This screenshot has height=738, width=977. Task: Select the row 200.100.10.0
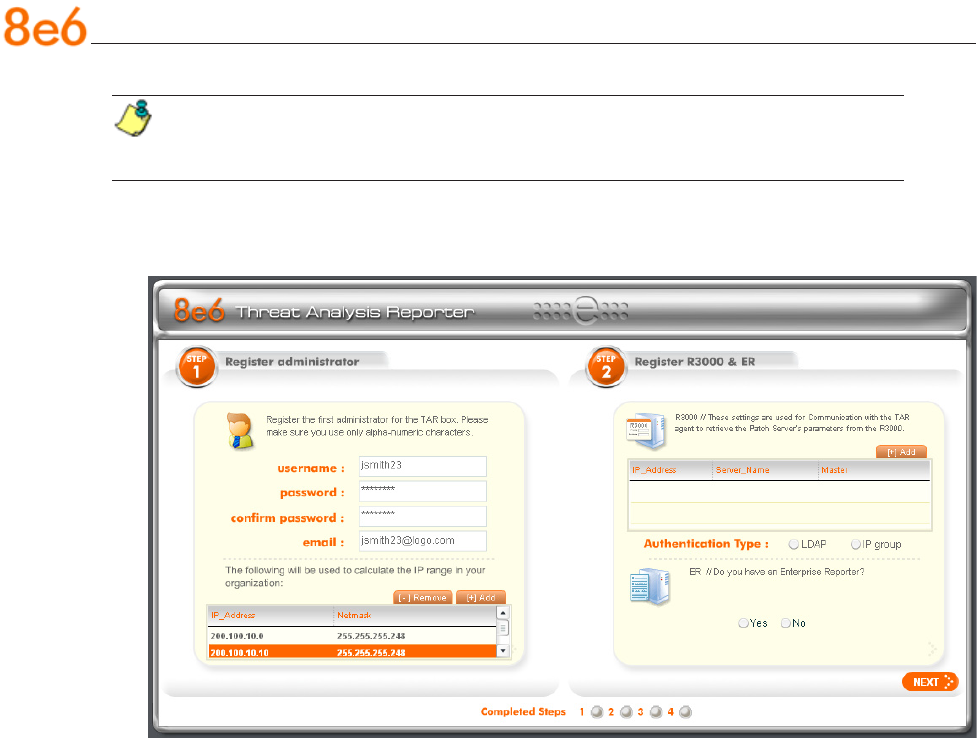tap(352, 636)
